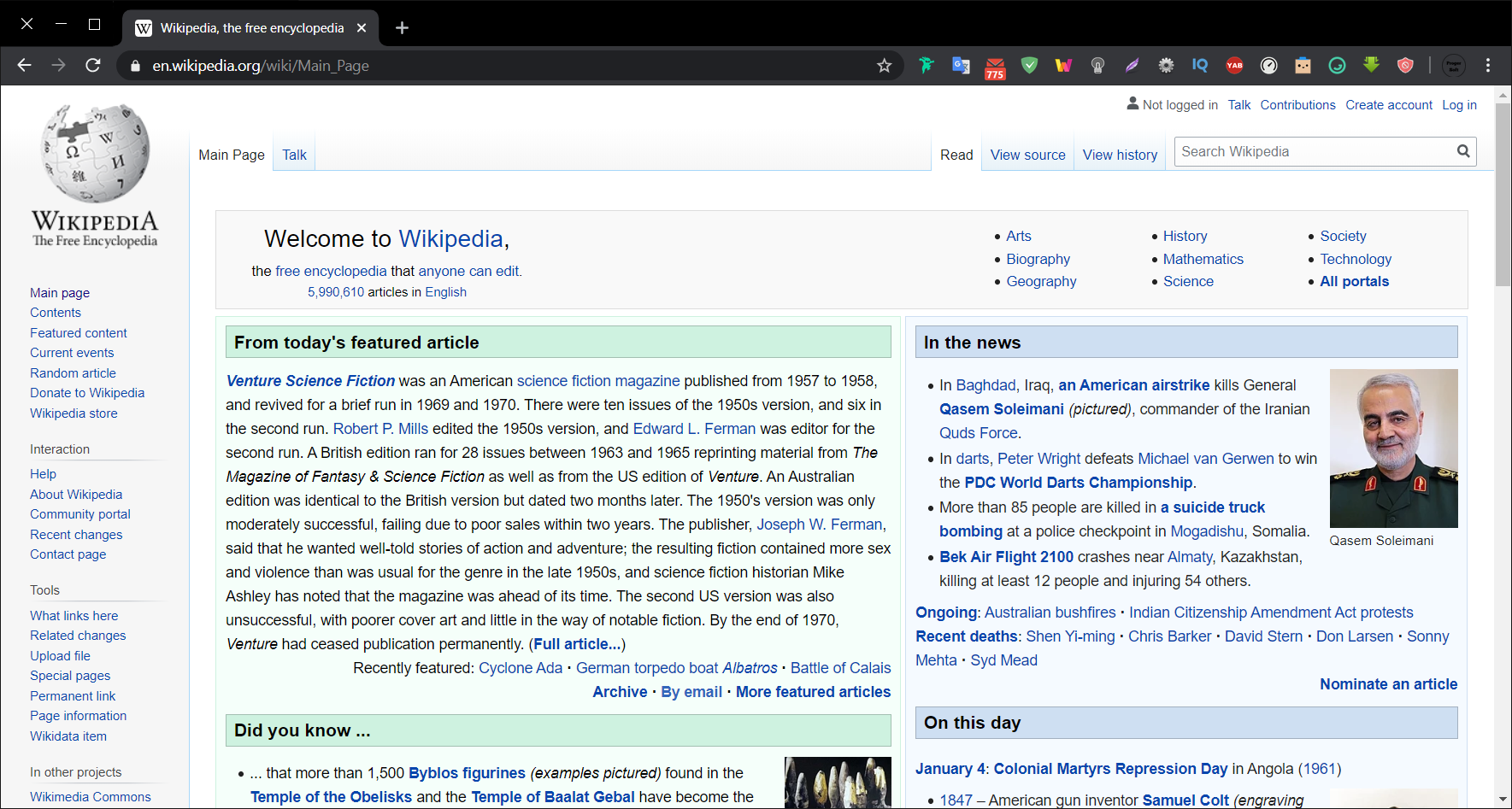The image size is (1512, 809).
Task: Open the Full article link
Action: [577, 644]
